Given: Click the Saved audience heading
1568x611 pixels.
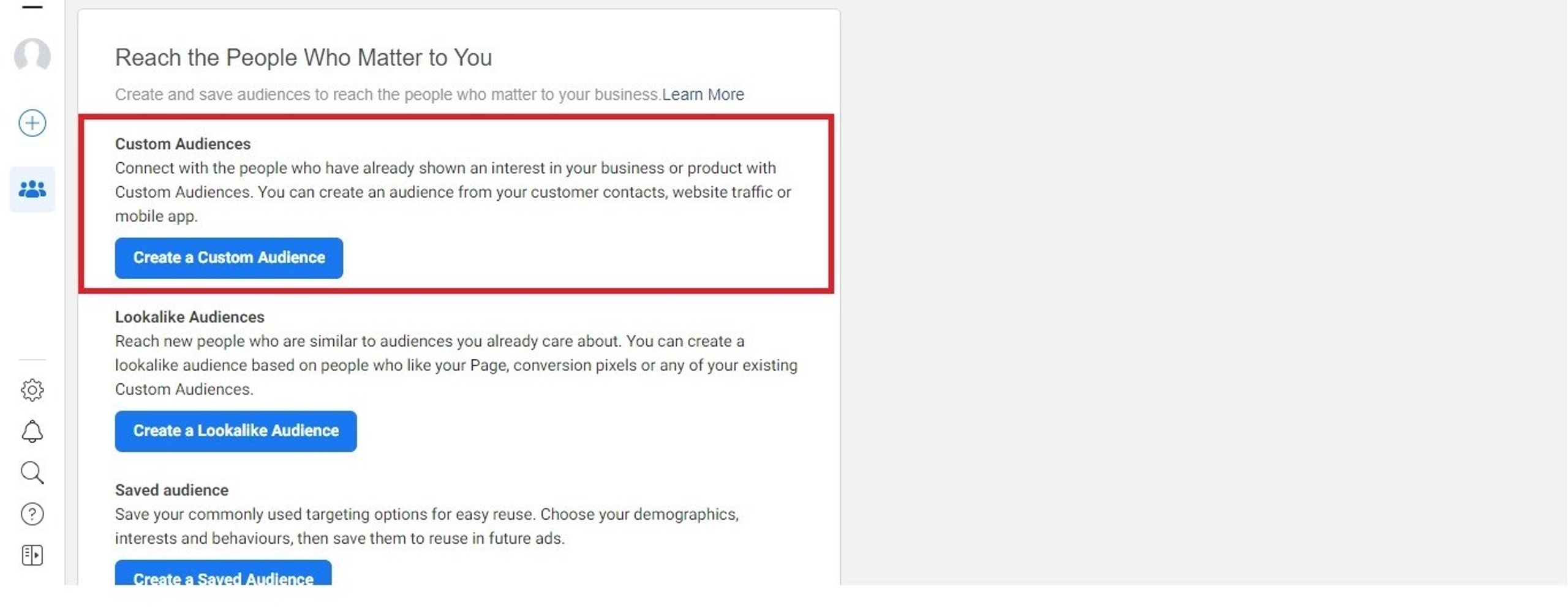Looking at the screenshot, I should (171, 490).
